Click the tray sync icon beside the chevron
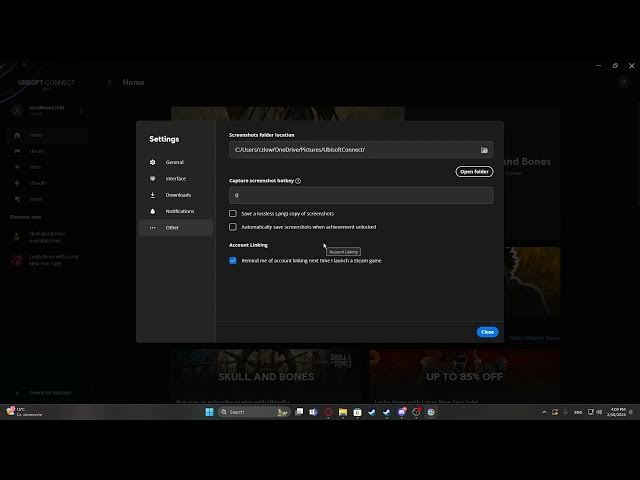The width and height of the screenshot is (640, 480). 555,412
